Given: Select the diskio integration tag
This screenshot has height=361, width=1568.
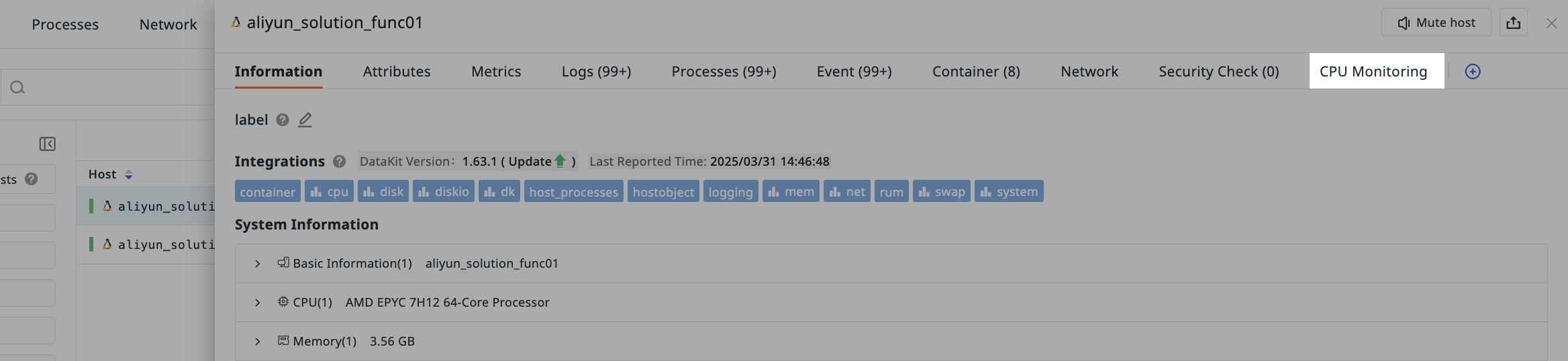Looking at the screenshot, I should click(444, 191).
